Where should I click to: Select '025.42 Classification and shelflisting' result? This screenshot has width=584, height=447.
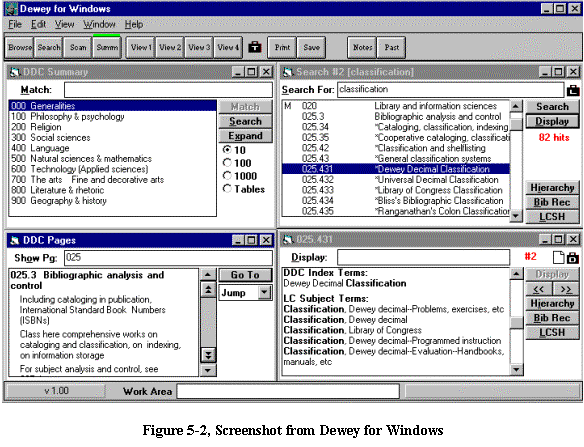click(x=396, y=148)
